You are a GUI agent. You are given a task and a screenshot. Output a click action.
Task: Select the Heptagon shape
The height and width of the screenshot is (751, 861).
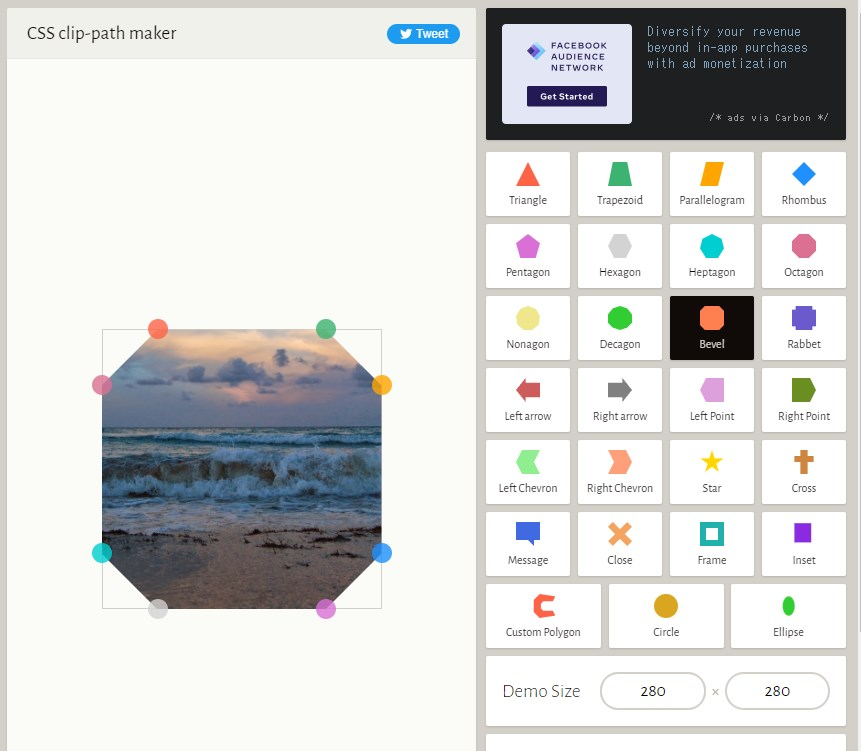click(x=712, y=256)
